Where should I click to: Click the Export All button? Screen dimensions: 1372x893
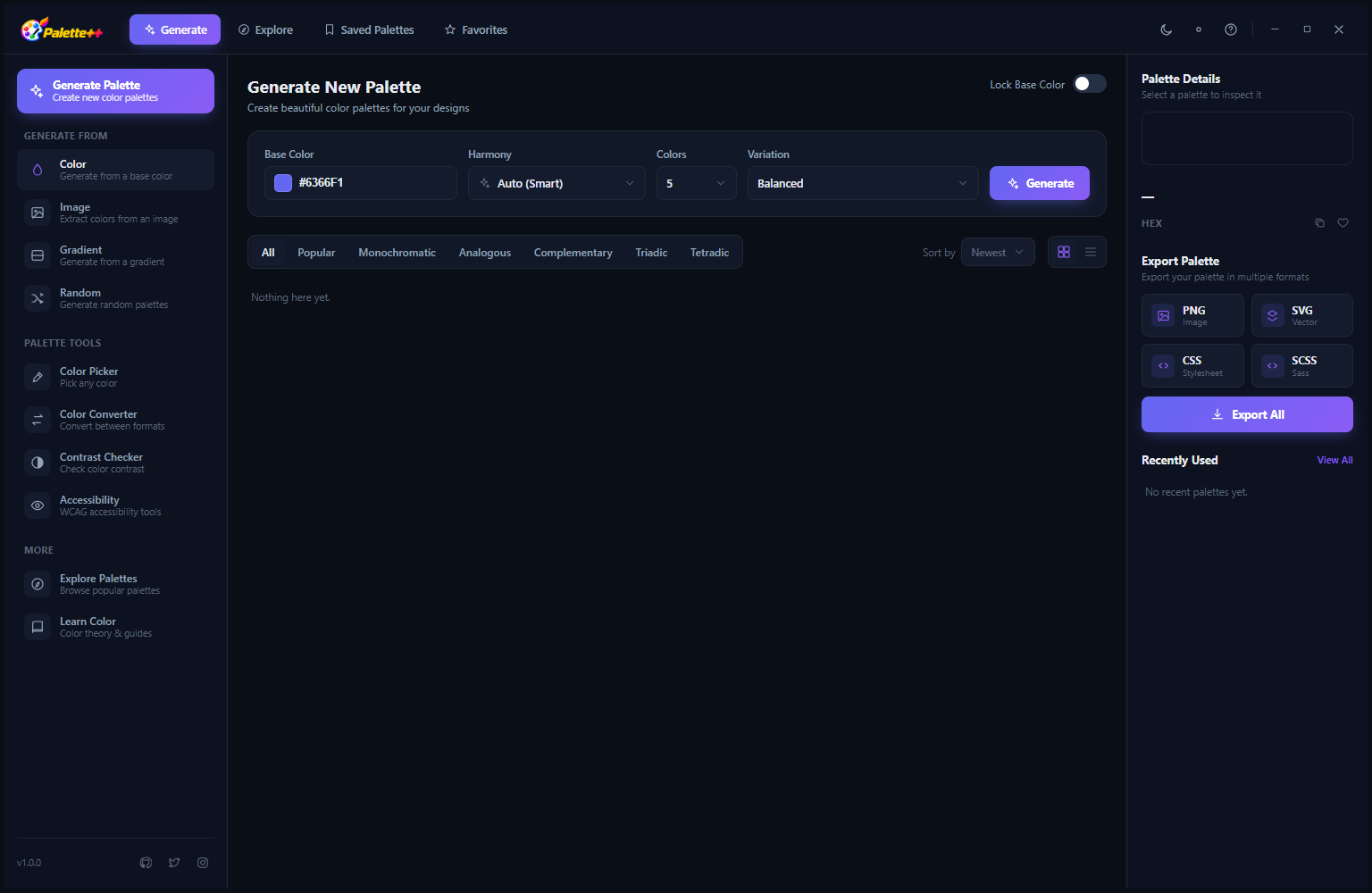[x=1247, y=414]
